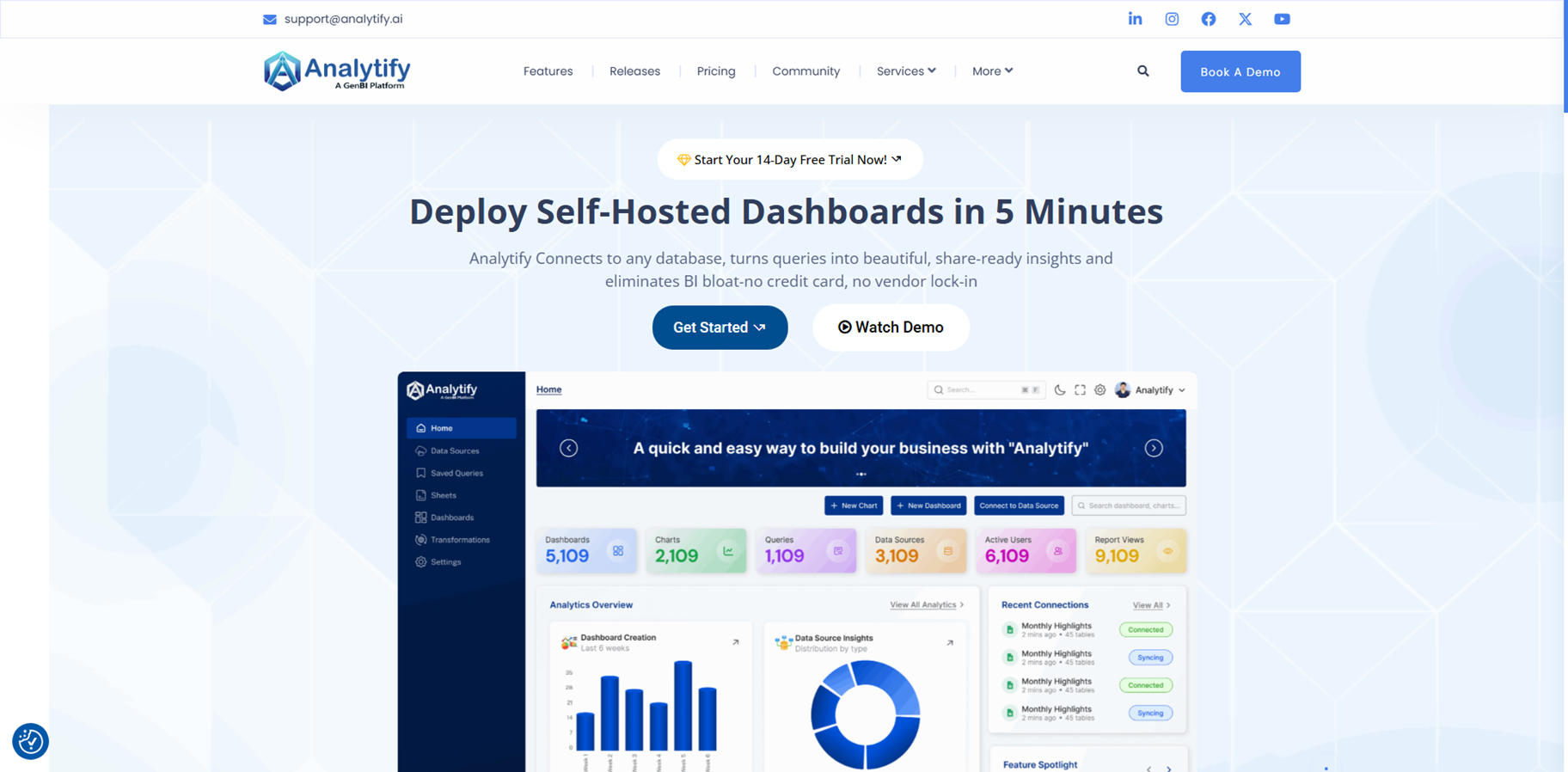Click the fullscreen icon in dashboard header
The width and height of the screenshot is (1568, 772).
click(x=1080, y=389)
